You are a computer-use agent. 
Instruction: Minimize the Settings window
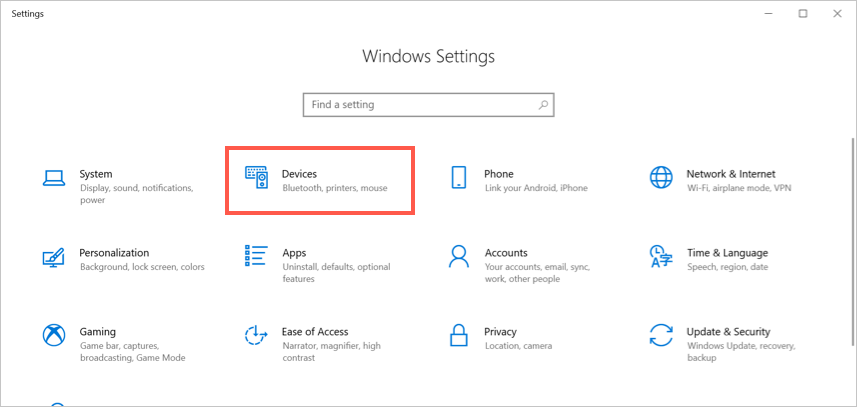point(766,14)
